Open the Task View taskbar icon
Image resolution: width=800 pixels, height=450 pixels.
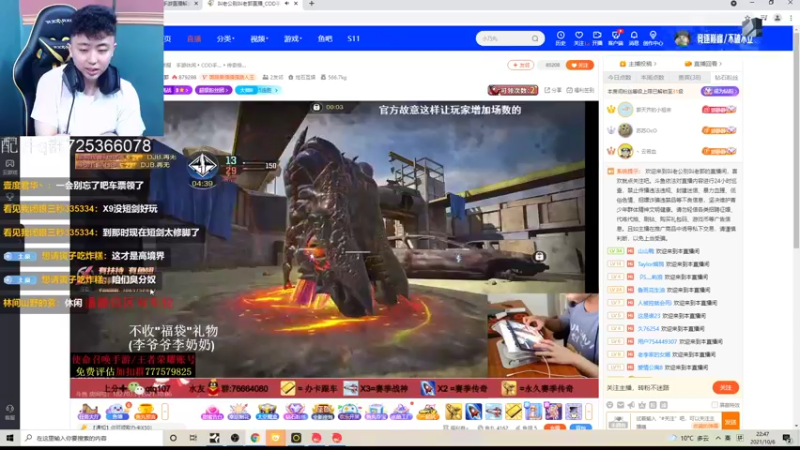(x=193, y=438)
